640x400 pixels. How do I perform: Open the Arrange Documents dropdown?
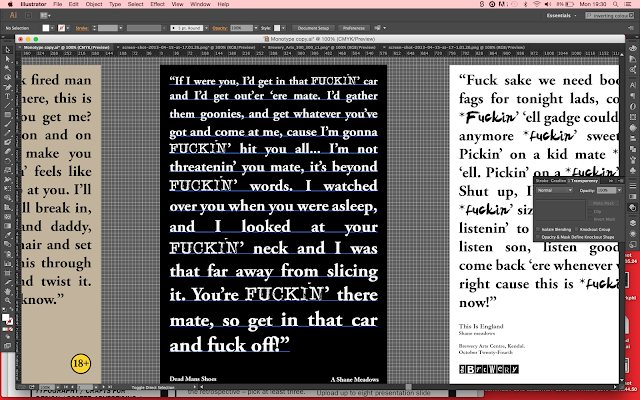point(45,16)
